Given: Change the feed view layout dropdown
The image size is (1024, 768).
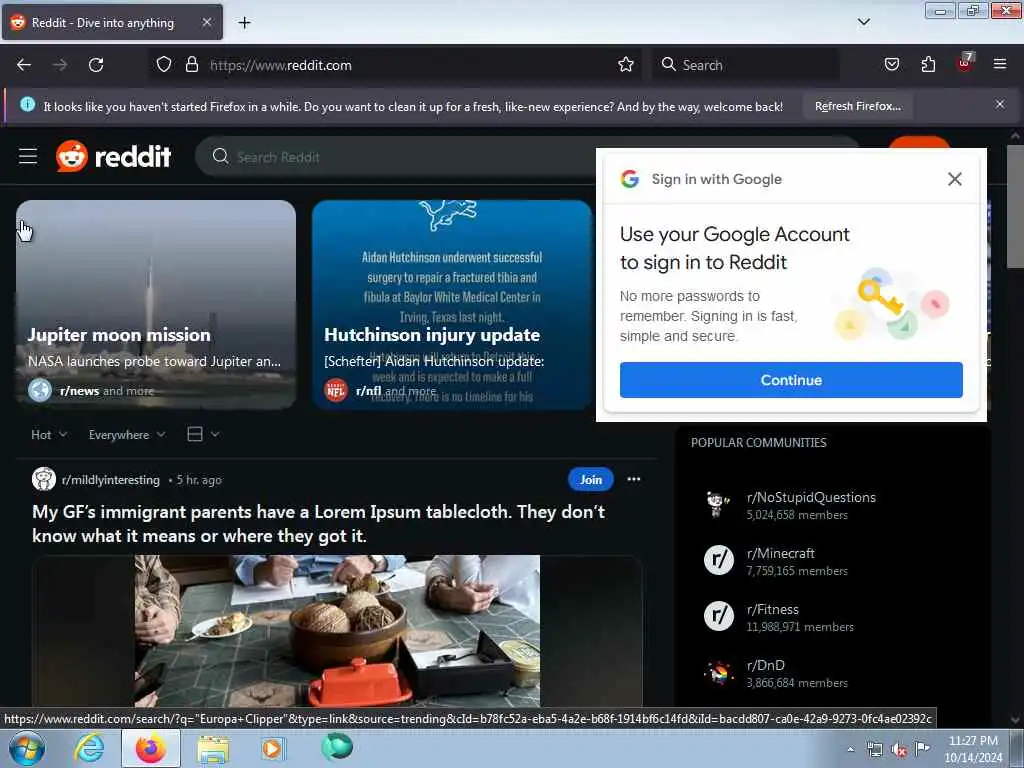Looking at the screenshot, I should click(203, 434).
